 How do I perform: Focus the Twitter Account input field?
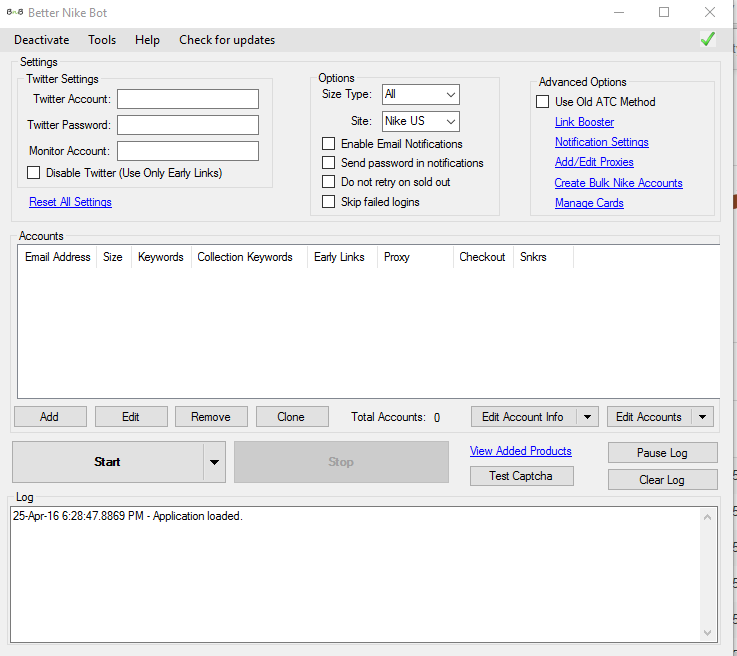[x=188, y=99]
